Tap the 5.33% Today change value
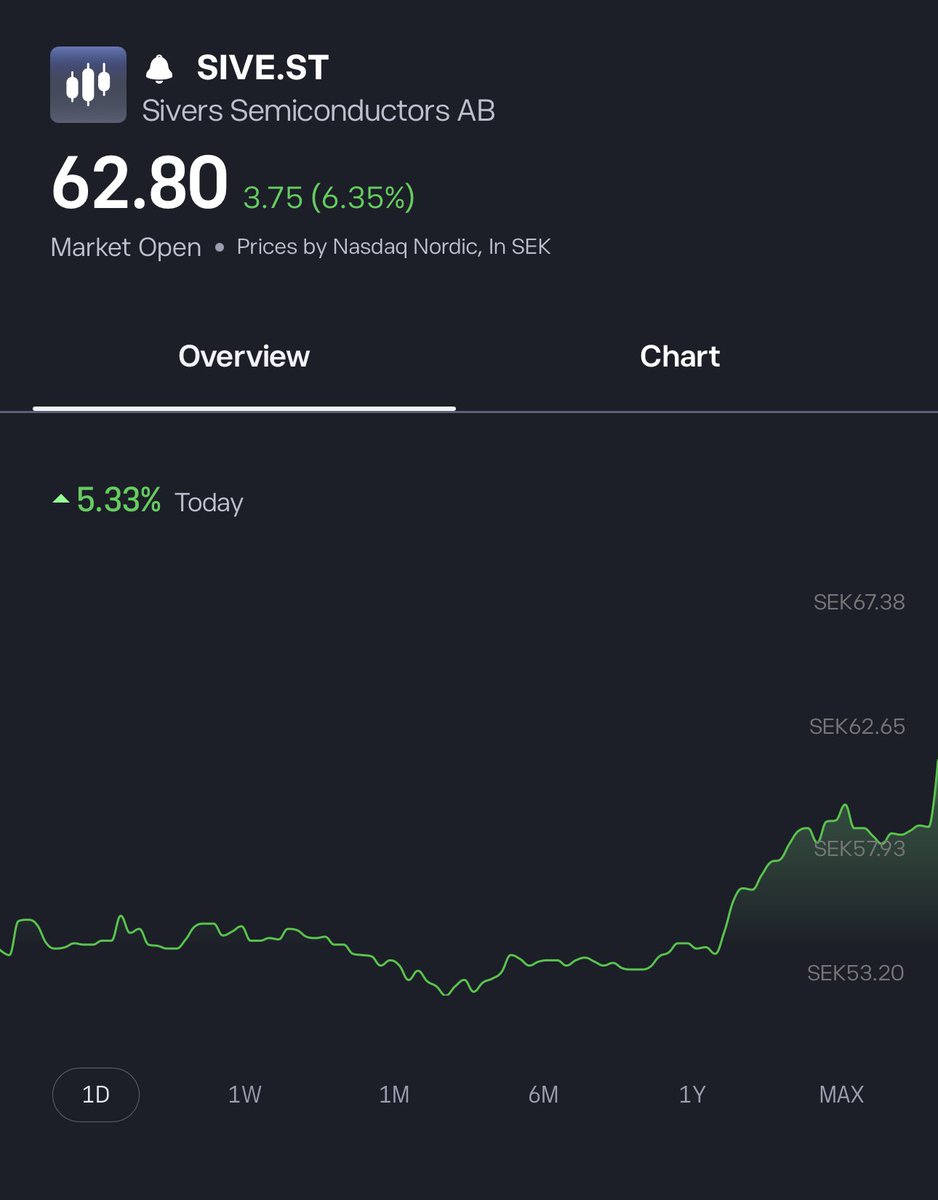 click(x=119, y=501)
